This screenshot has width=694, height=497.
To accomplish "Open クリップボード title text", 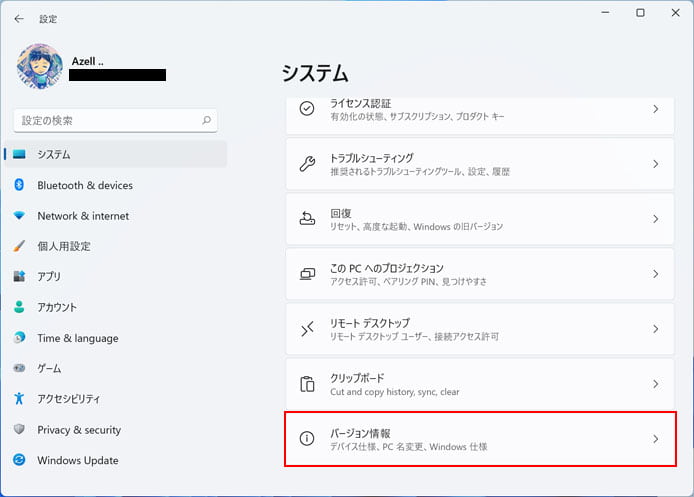I will click(357, 378).
